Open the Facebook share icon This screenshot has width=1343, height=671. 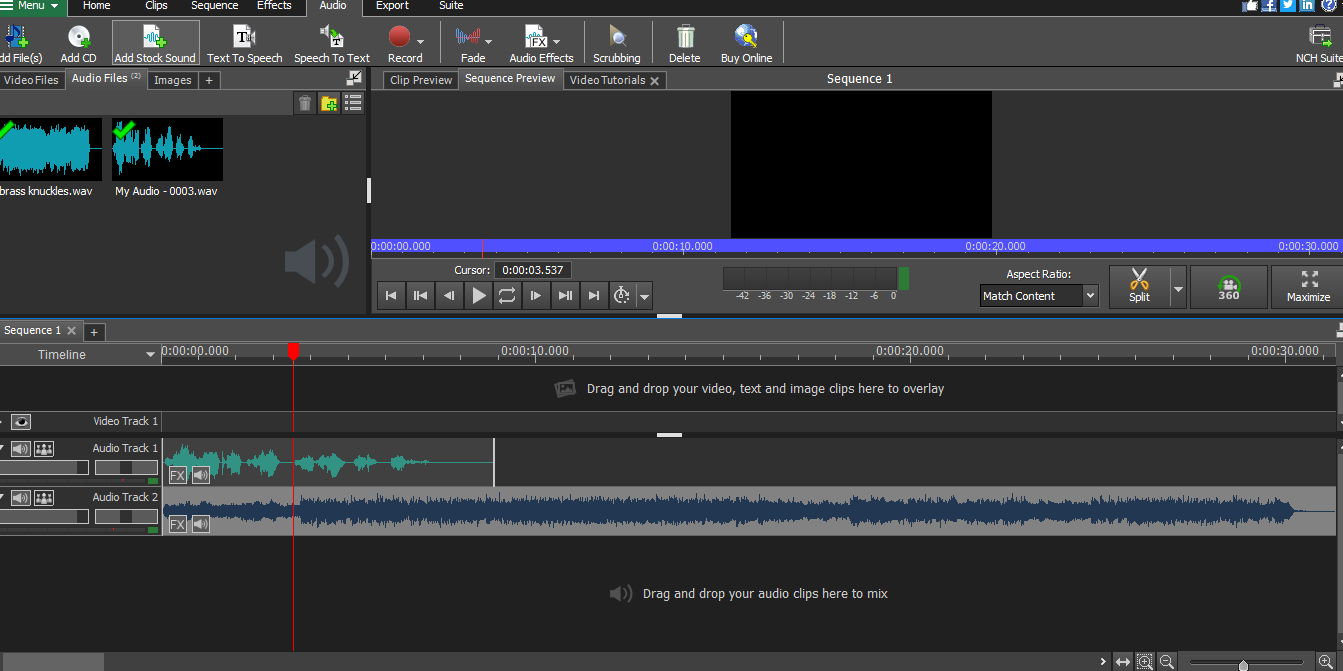tap(1269, 6)
